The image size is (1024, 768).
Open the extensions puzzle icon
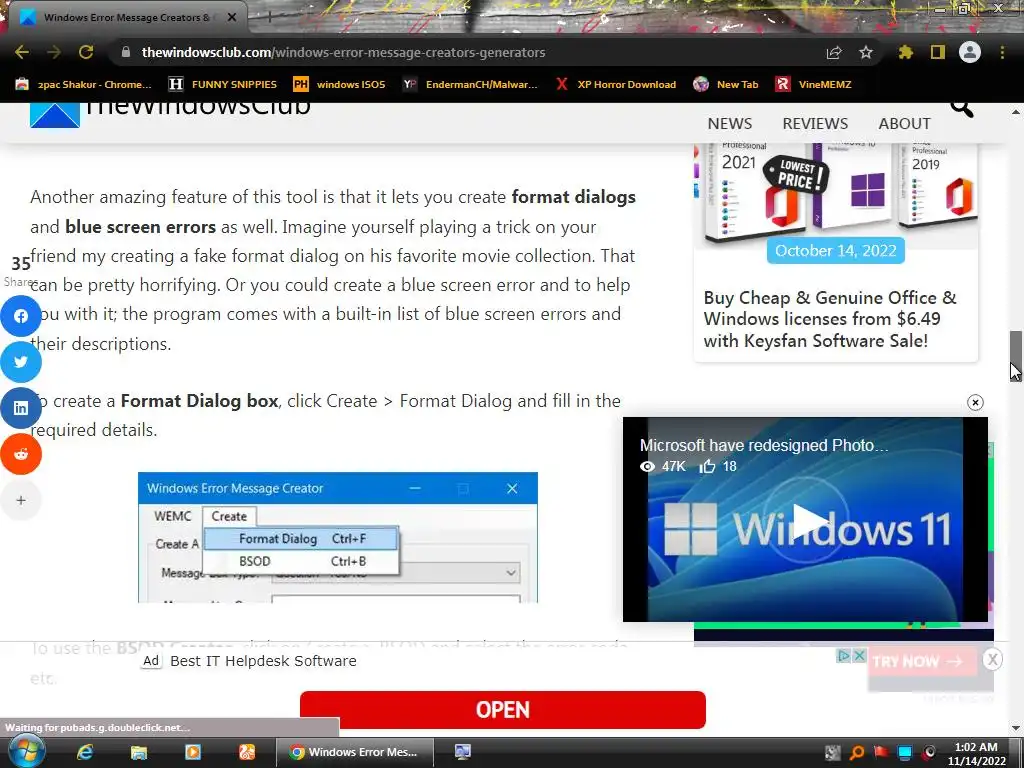coord(905,52)
